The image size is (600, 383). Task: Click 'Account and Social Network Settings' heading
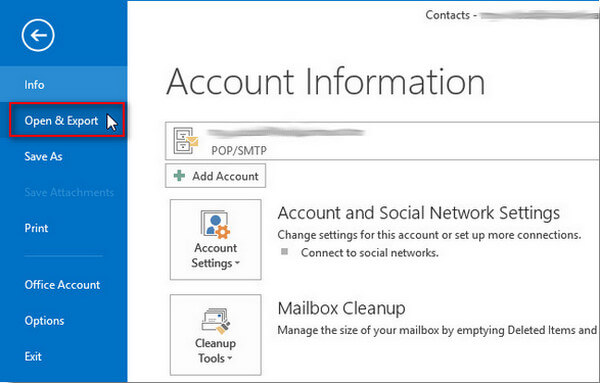(x=419, y=213)
